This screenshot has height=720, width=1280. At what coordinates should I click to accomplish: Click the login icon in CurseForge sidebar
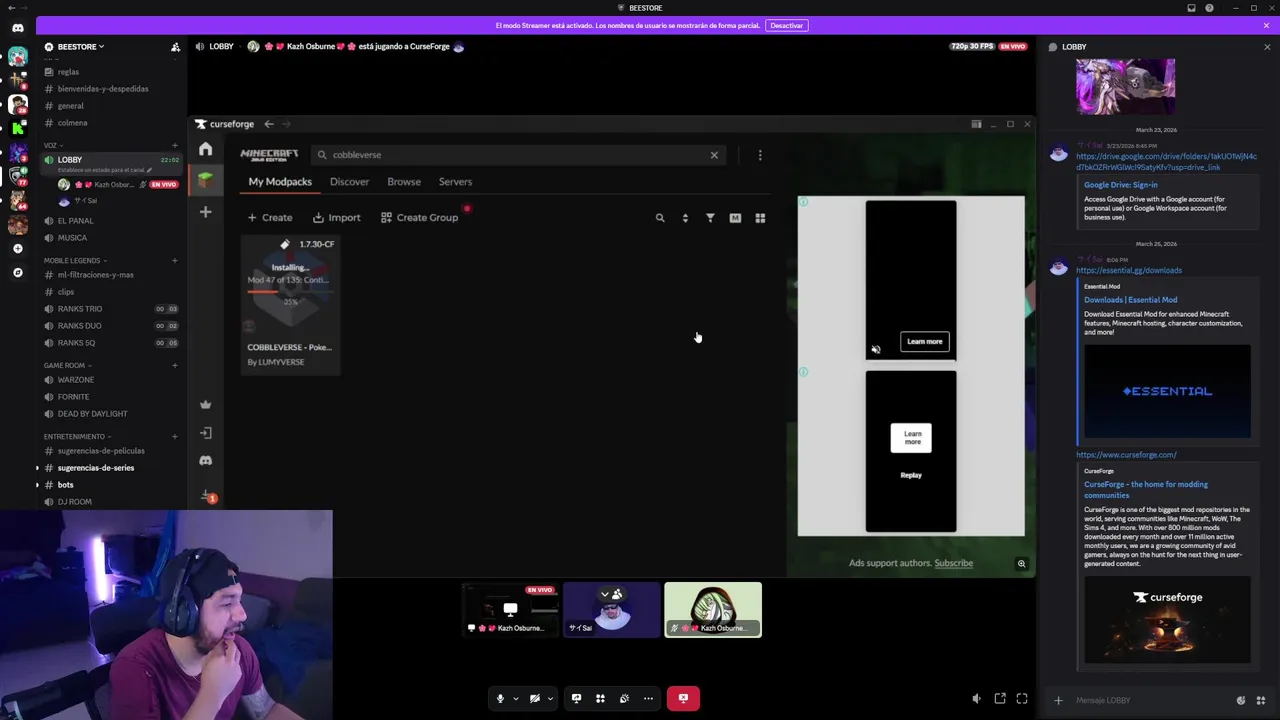point(205,433)
